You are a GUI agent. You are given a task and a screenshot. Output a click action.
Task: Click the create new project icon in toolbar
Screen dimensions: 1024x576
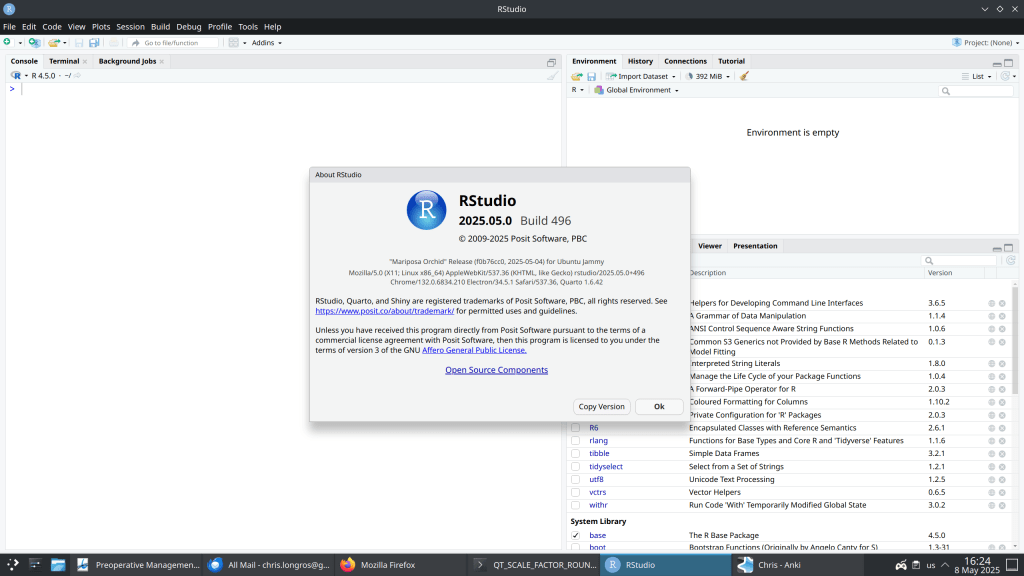34,43
